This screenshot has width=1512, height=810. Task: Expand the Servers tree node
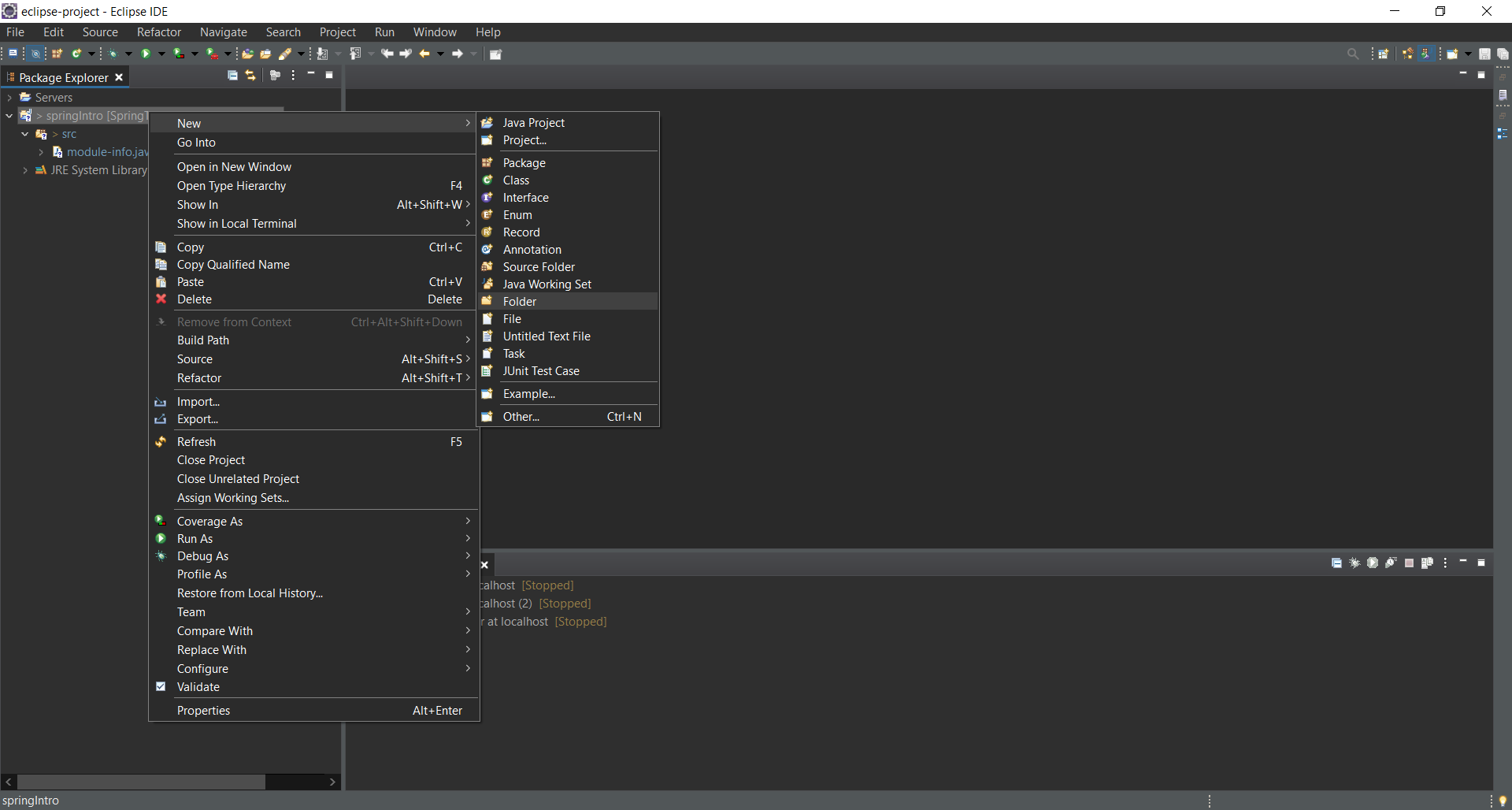[9, 98]
